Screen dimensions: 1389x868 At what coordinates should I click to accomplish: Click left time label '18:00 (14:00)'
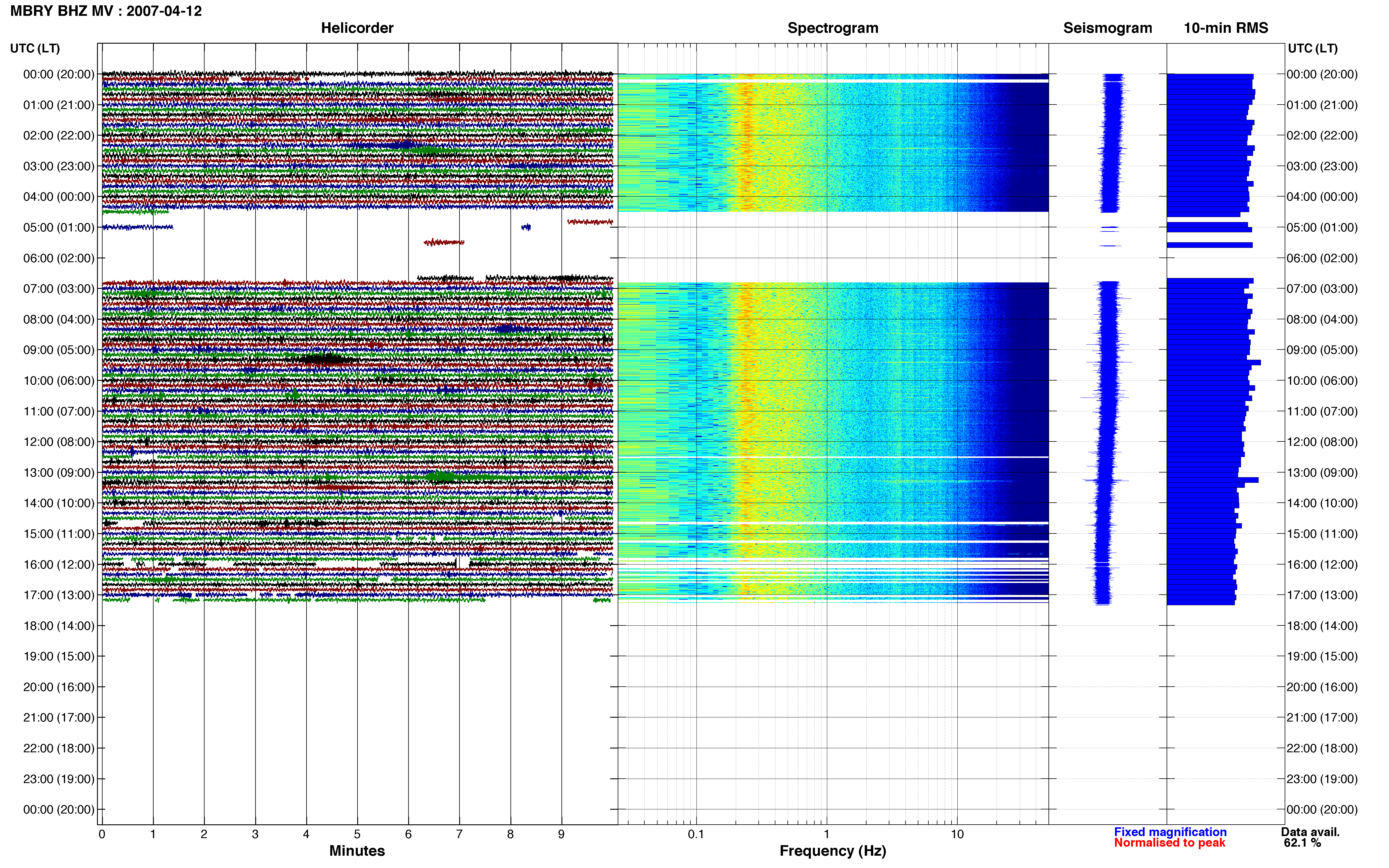click(59, 626)
